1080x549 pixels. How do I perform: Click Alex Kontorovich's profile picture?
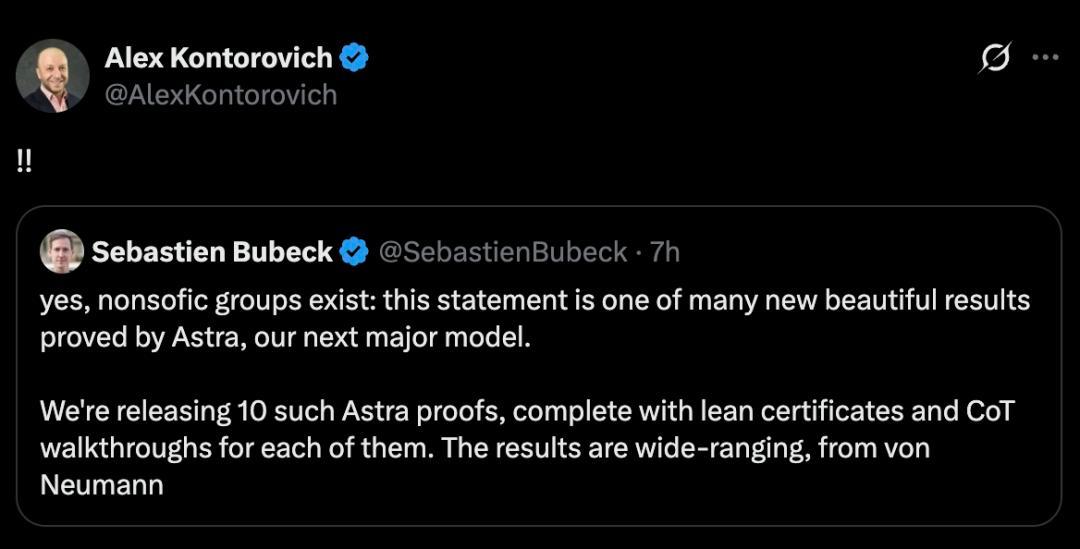(52, 76)
